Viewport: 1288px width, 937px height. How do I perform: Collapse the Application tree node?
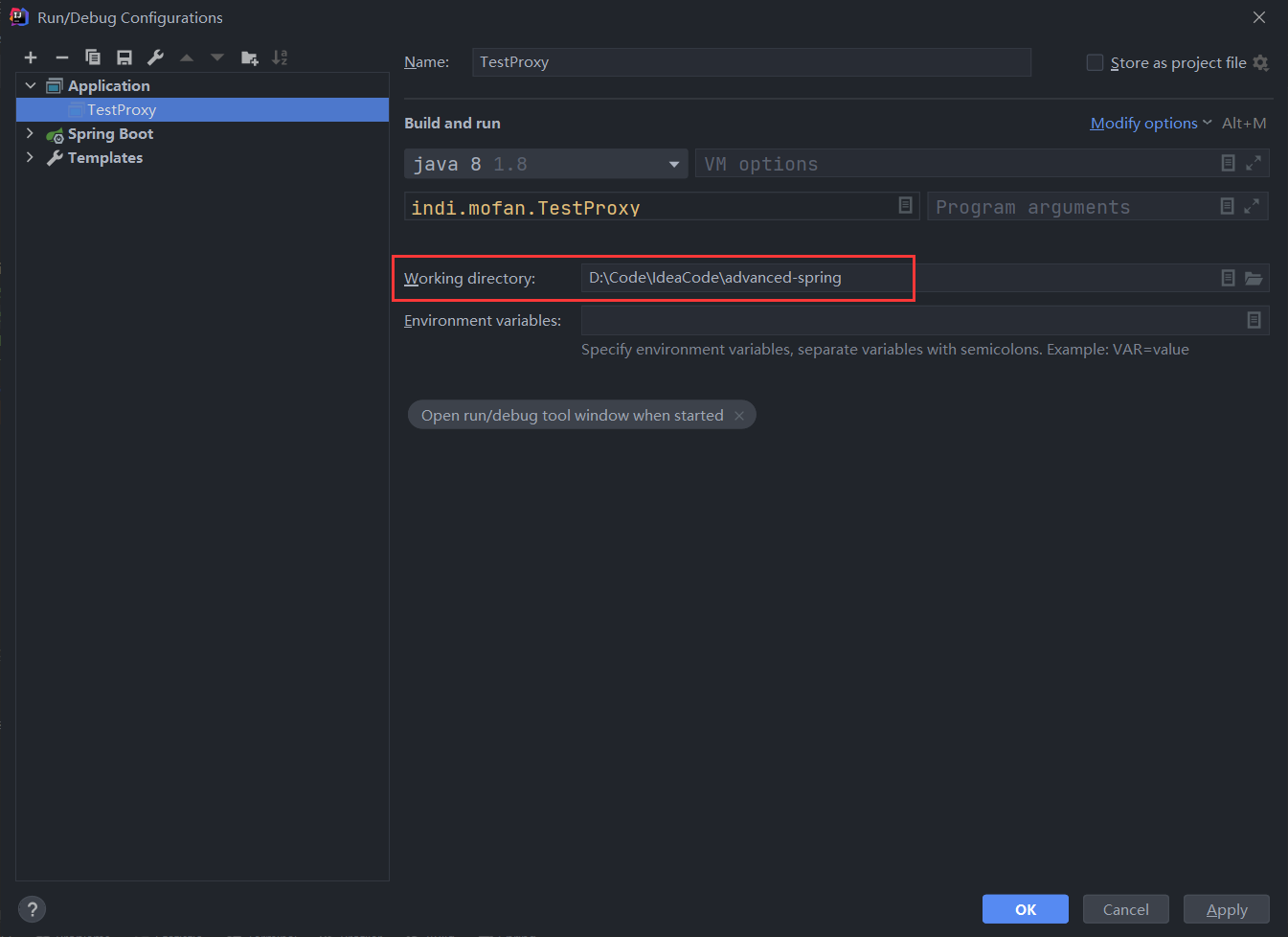(x=31, y=85)
